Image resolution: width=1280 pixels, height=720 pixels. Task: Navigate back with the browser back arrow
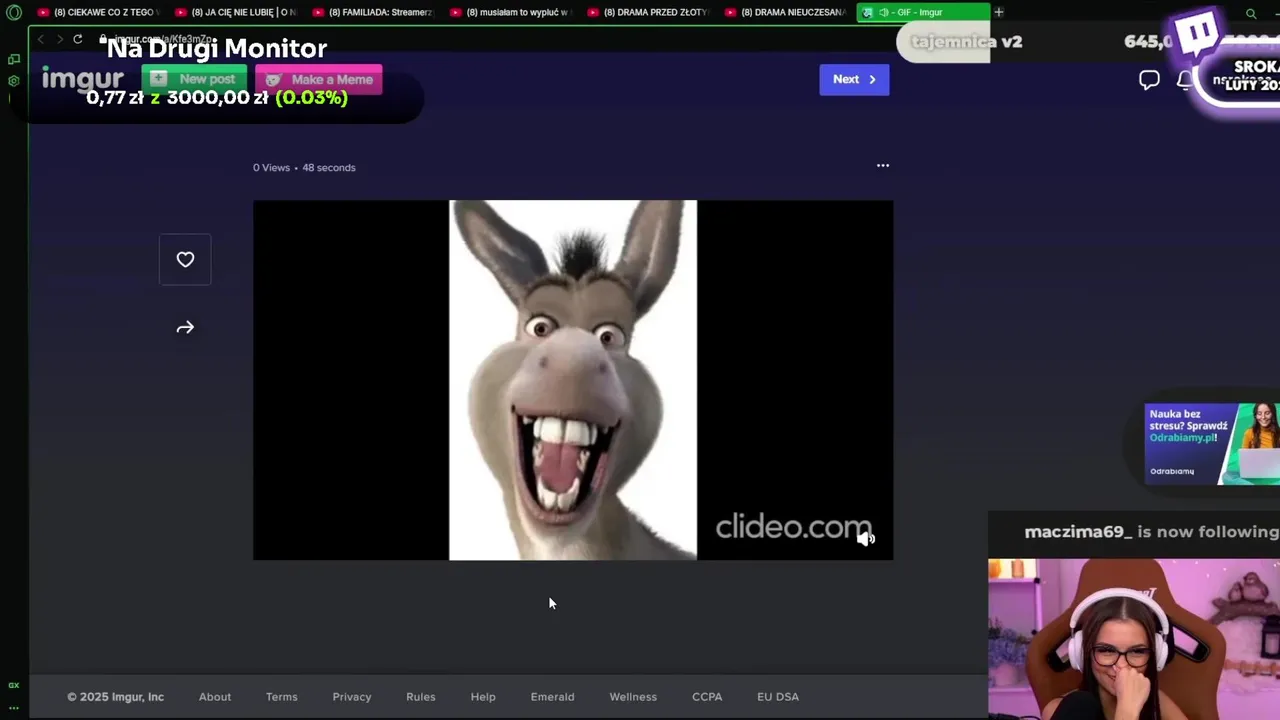[41, 39]
